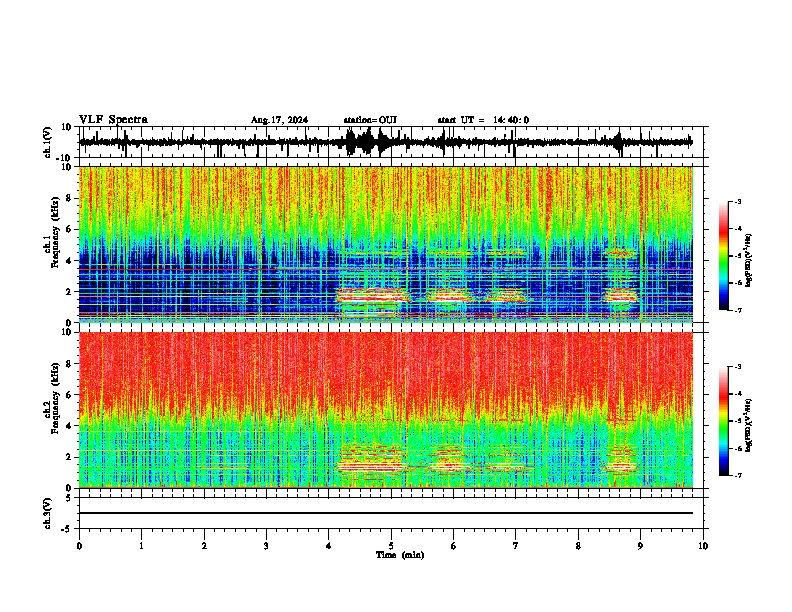Image resolution: width=792 pixels, height=612 pixels.
Task: Click the ch.1 waveform burst near minute 8.7
Action: (619, 142)
